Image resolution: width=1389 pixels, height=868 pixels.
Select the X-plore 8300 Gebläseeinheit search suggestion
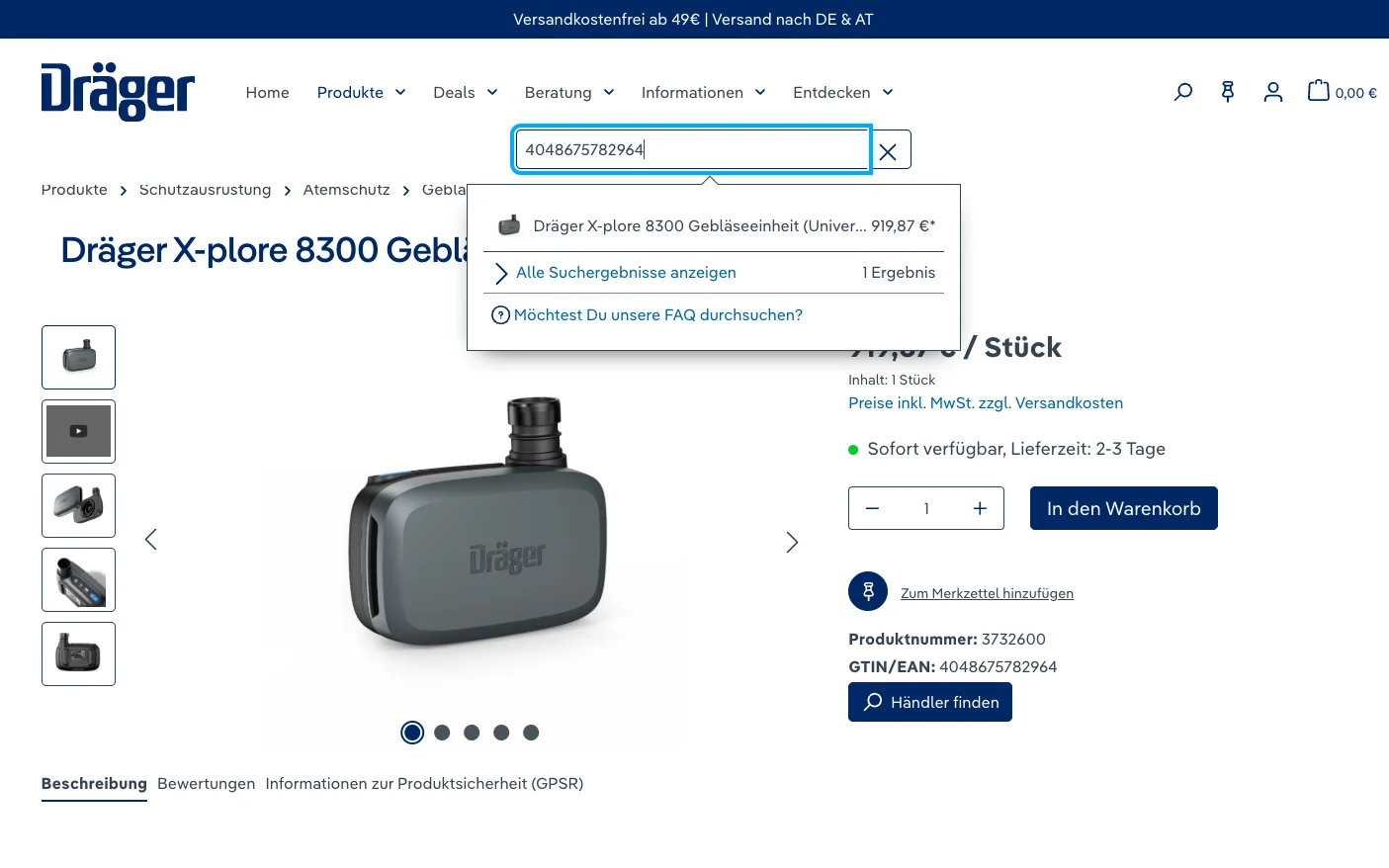[714, 225]
